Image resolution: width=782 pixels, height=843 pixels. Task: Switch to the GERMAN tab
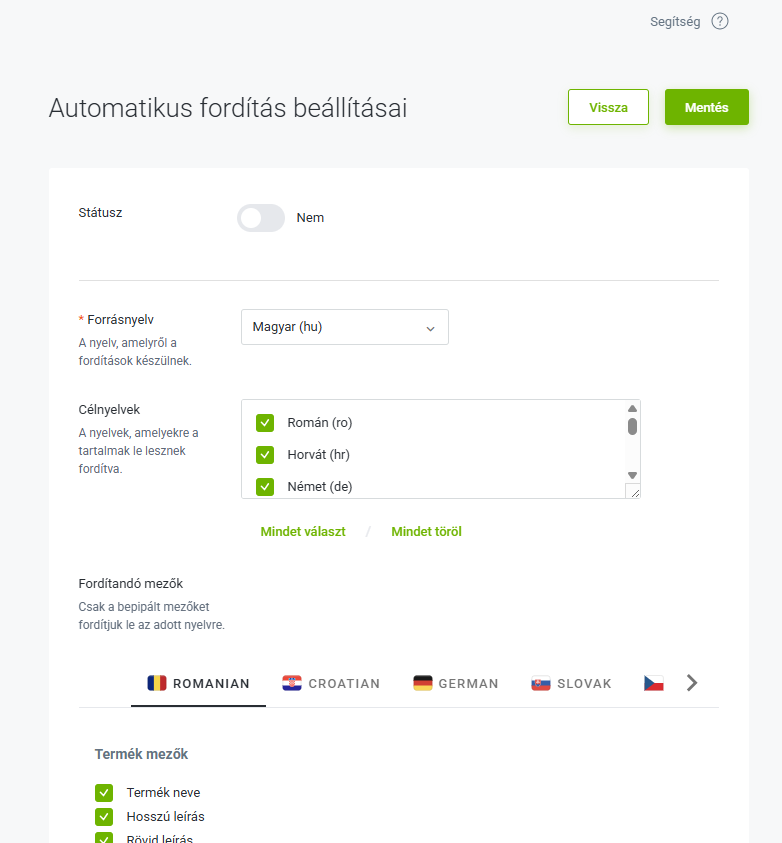coord(456,683)
